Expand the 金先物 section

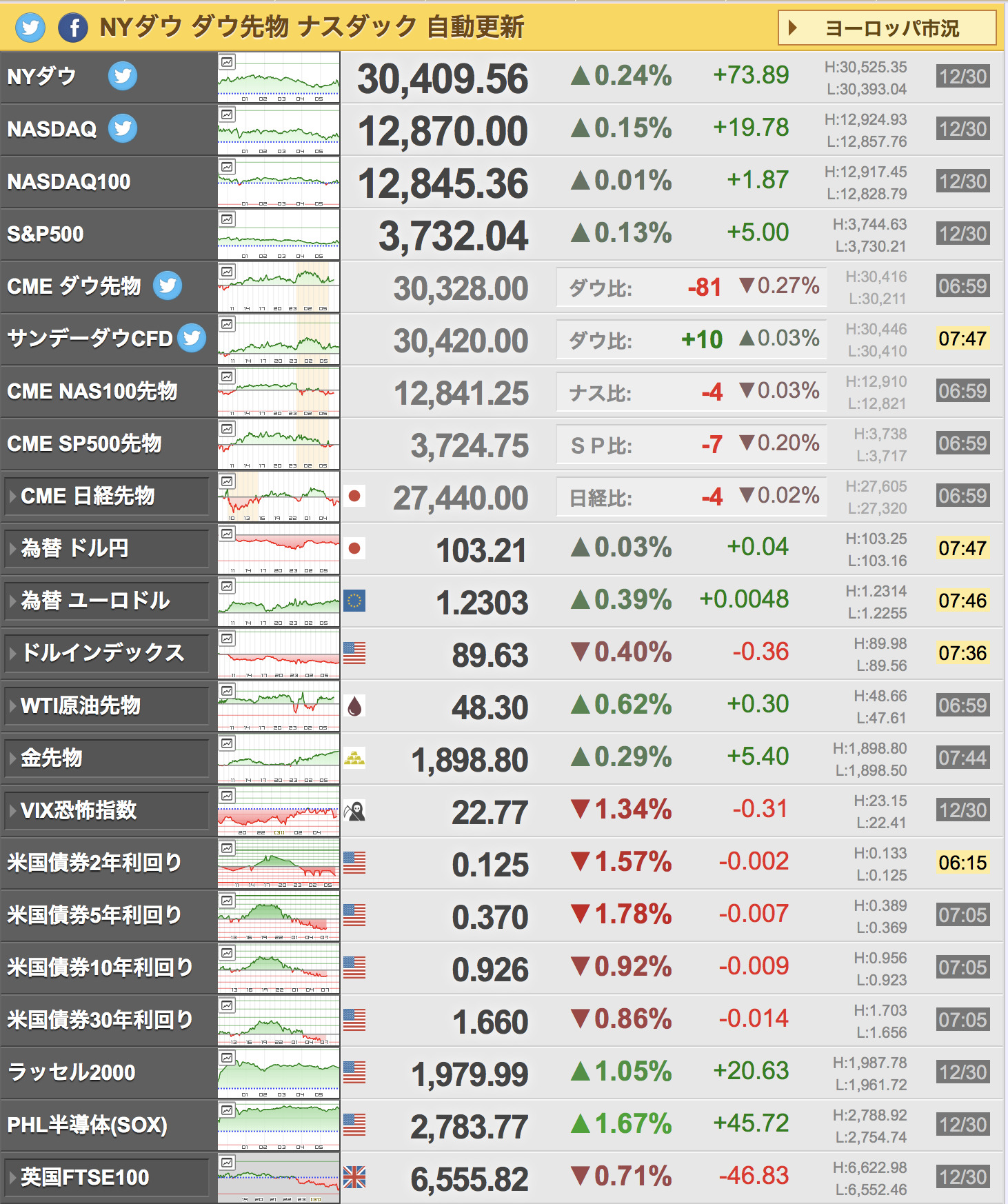point(106,758)
